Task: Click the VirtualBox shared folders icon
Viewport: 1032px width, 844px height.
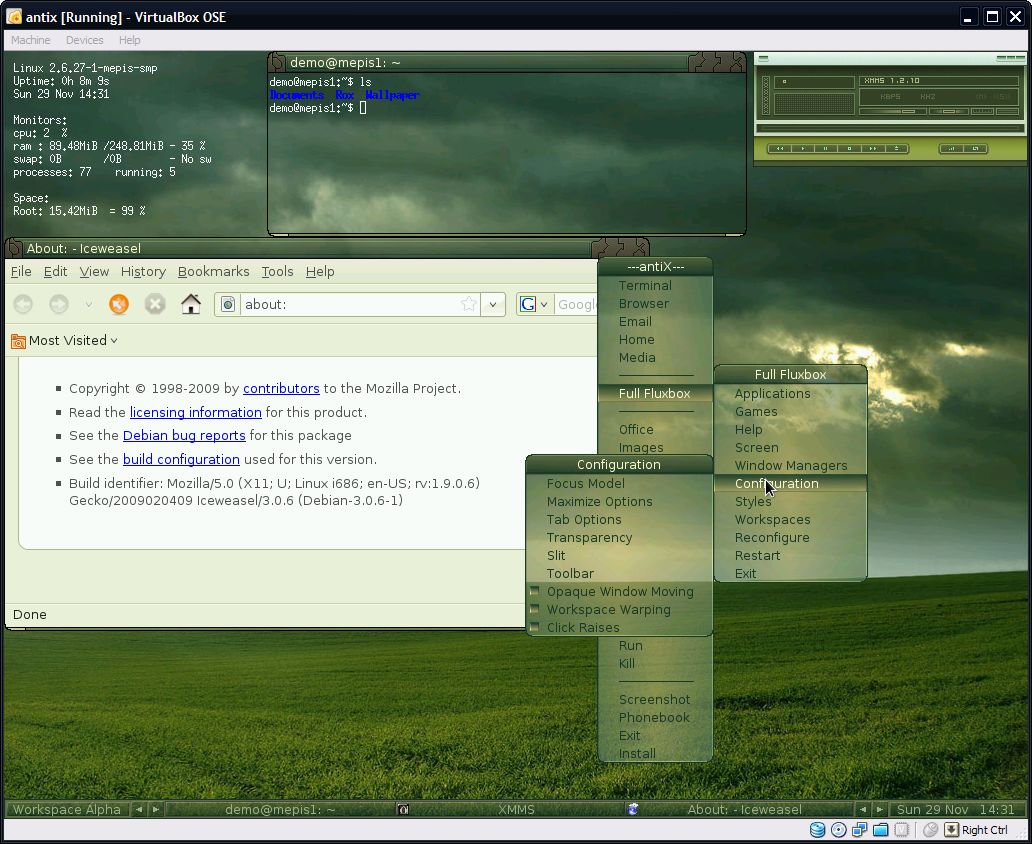Action: point(881,830)
